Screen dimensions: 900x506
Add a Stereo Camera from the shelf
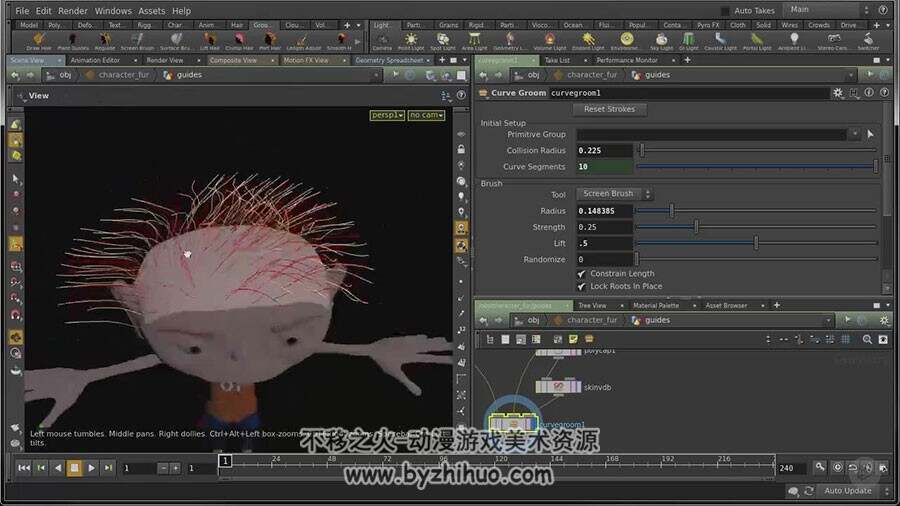tap(833, 41)
